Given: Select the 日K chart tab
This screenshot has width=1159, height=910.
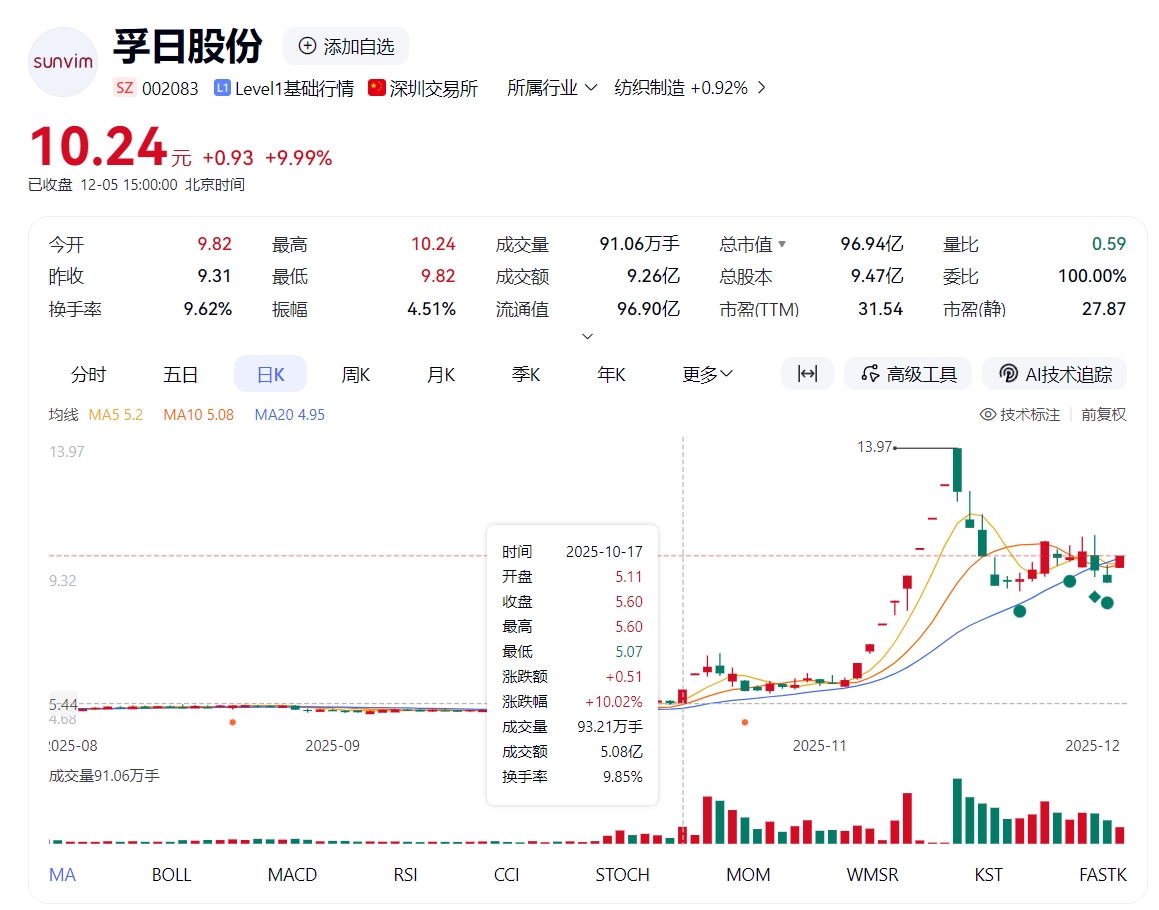Looking at the screenshot, I should pos(271,374).
